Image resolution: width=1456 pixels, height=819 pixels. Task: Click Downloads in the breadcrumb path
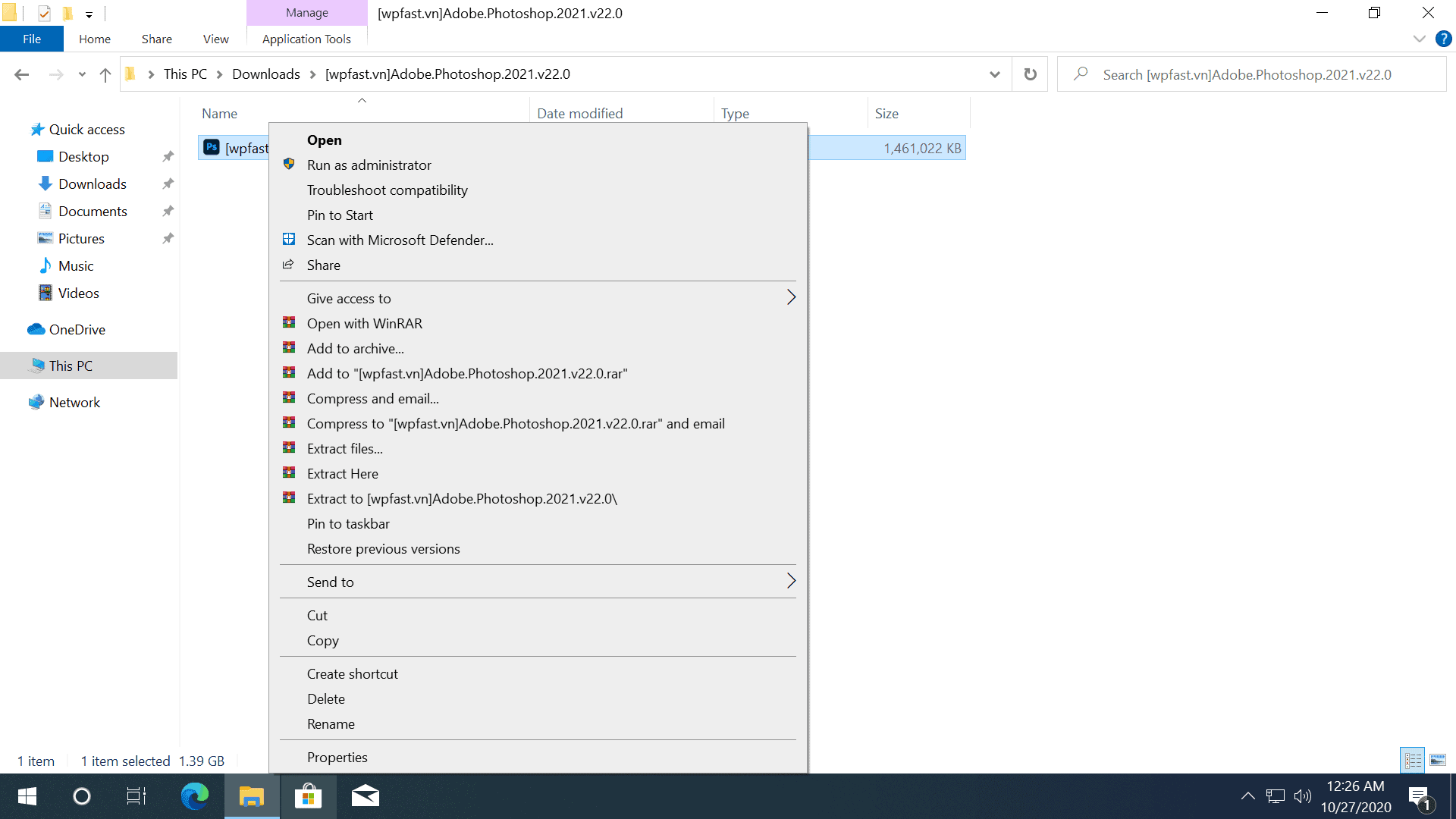tap(265, 74)
